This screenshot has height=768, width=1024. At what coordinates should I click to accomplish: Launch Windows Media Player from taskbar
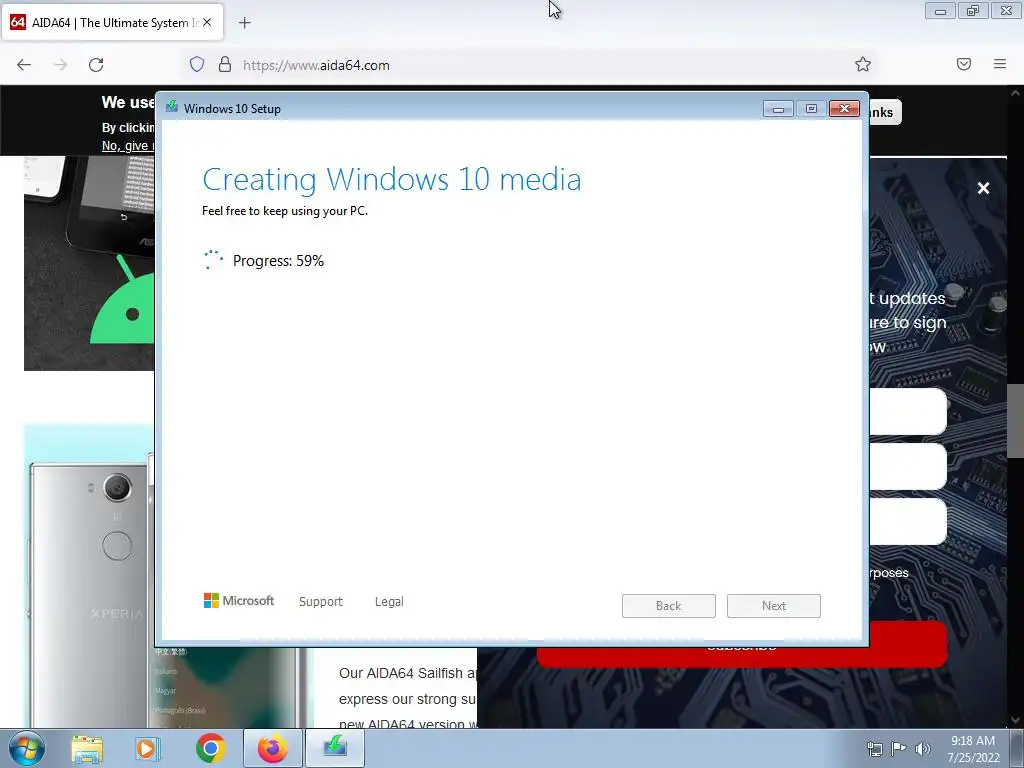[x=147, y=748]
